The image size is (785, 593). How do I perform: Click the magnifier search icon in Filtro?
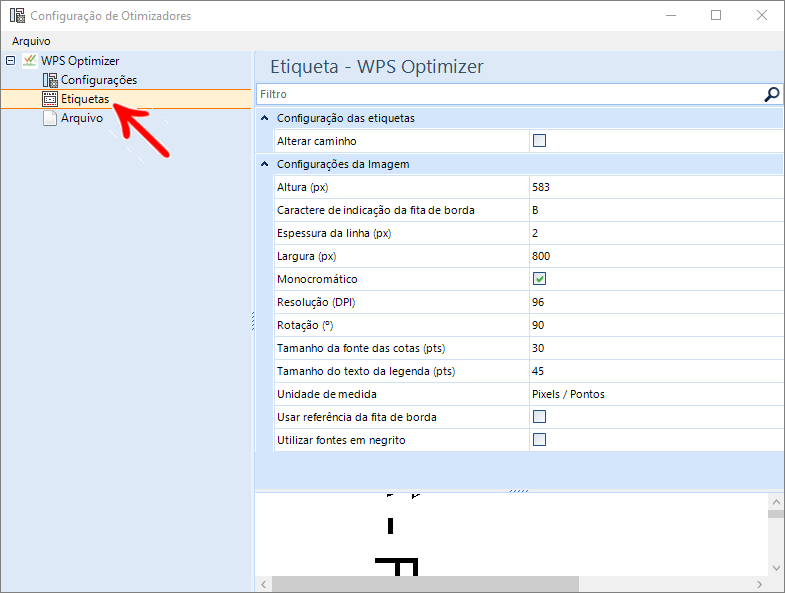click(771, 94)
